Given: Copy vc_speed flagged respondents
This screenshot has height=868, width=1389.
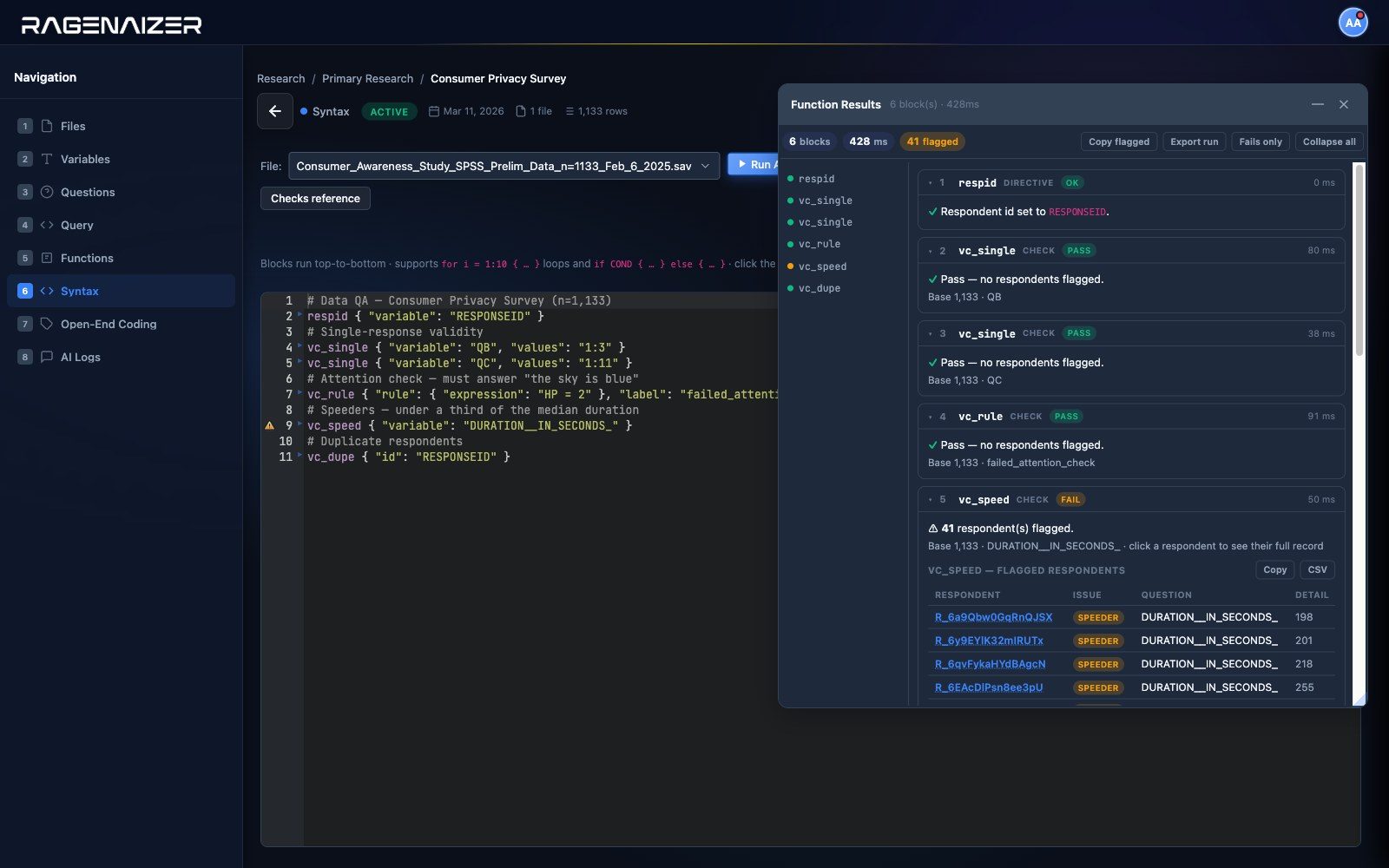Looking at the screenshot, I should [1274, 569].
